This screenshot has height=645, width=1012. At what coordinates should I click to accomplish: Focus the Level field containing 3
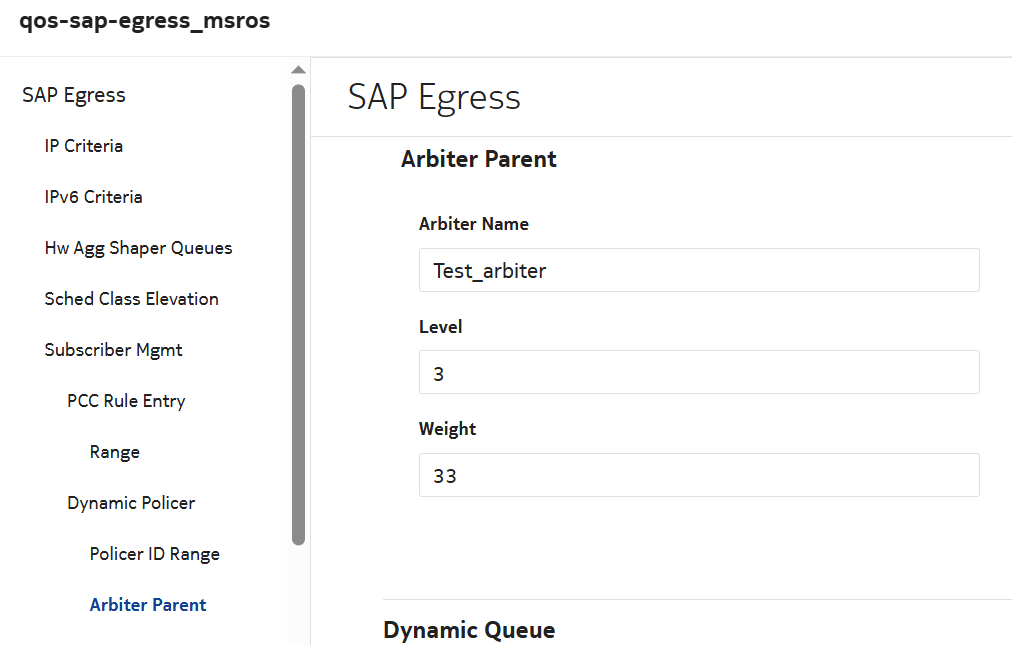click(698, 372)
